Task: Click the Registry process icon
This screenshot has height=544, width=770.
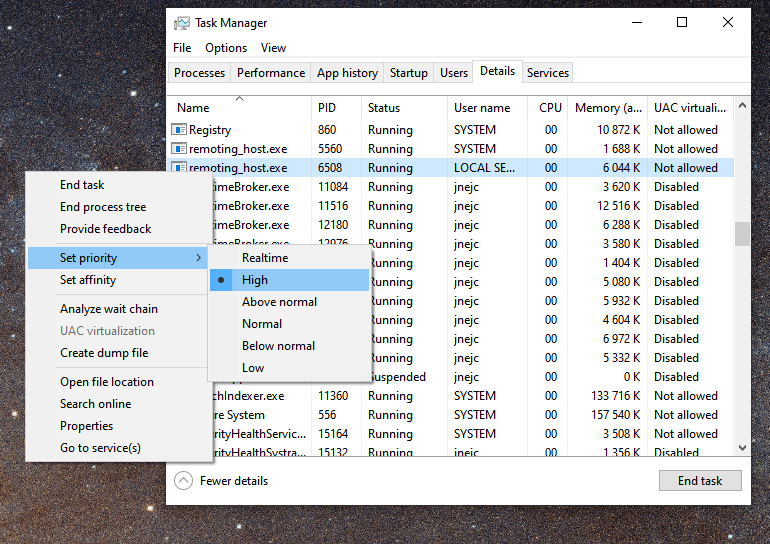Action: tap(179, 130)
